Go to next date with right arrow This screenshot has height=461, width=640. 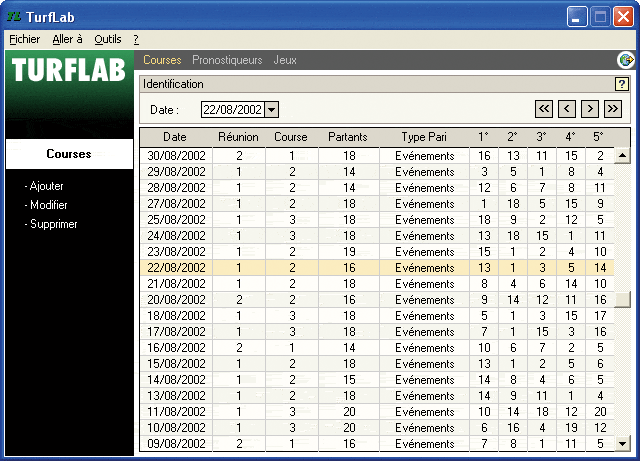point(590,109)
